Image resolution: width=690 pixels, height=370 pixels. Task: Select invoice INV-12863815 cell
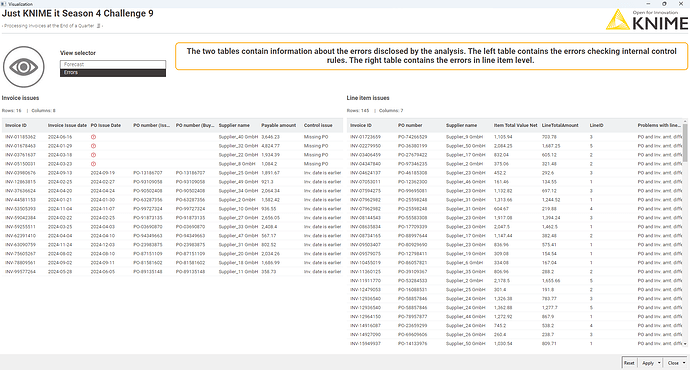click(20, 182)
